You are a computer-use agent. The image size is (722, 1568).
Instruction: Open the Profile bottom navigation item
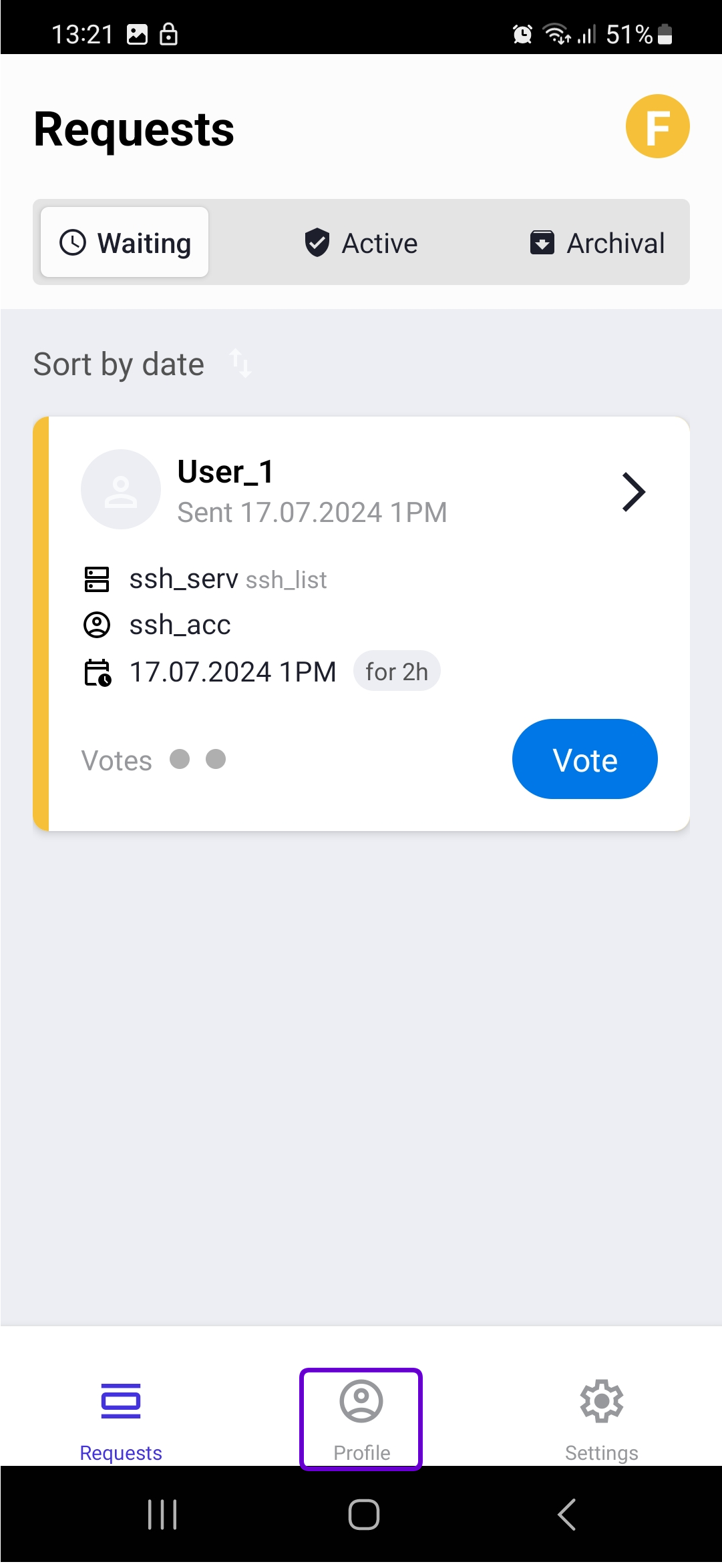tap(361, 1418)
